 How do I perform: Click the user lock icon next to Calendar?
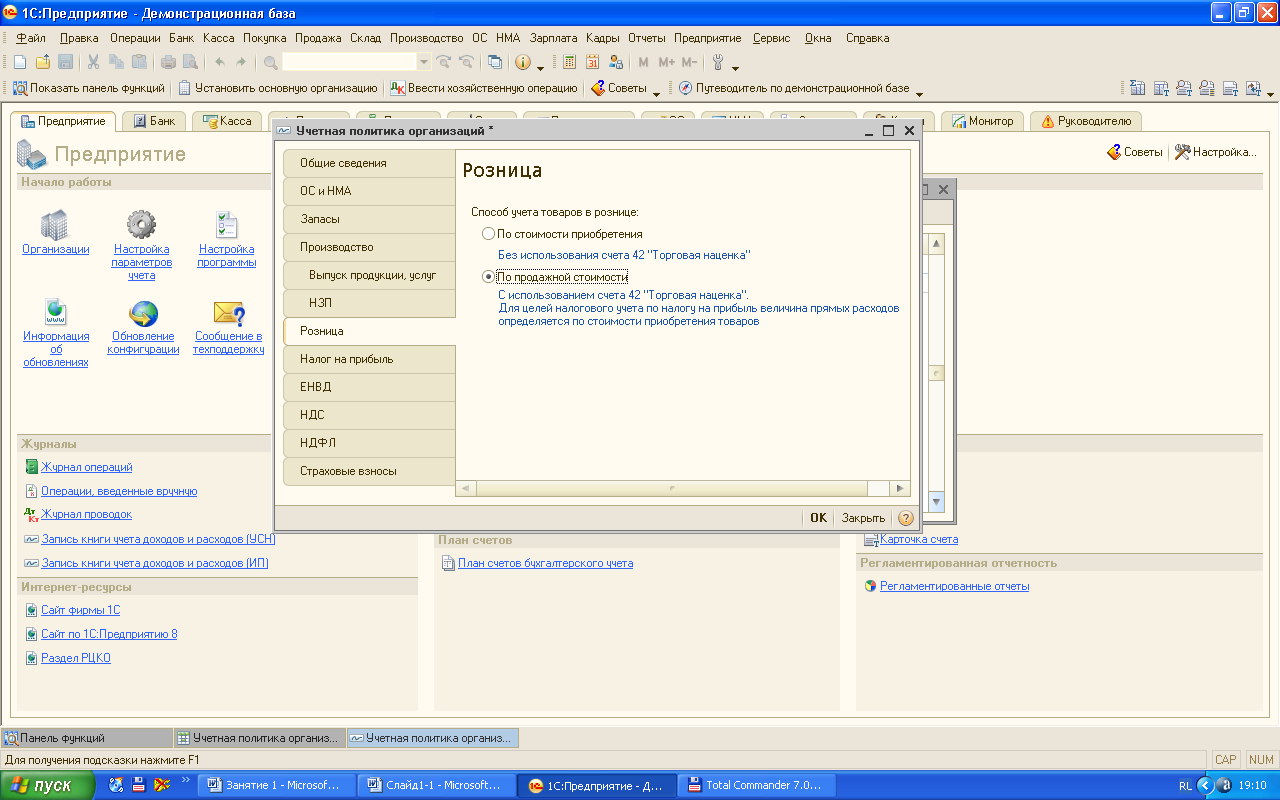point(615,62)
